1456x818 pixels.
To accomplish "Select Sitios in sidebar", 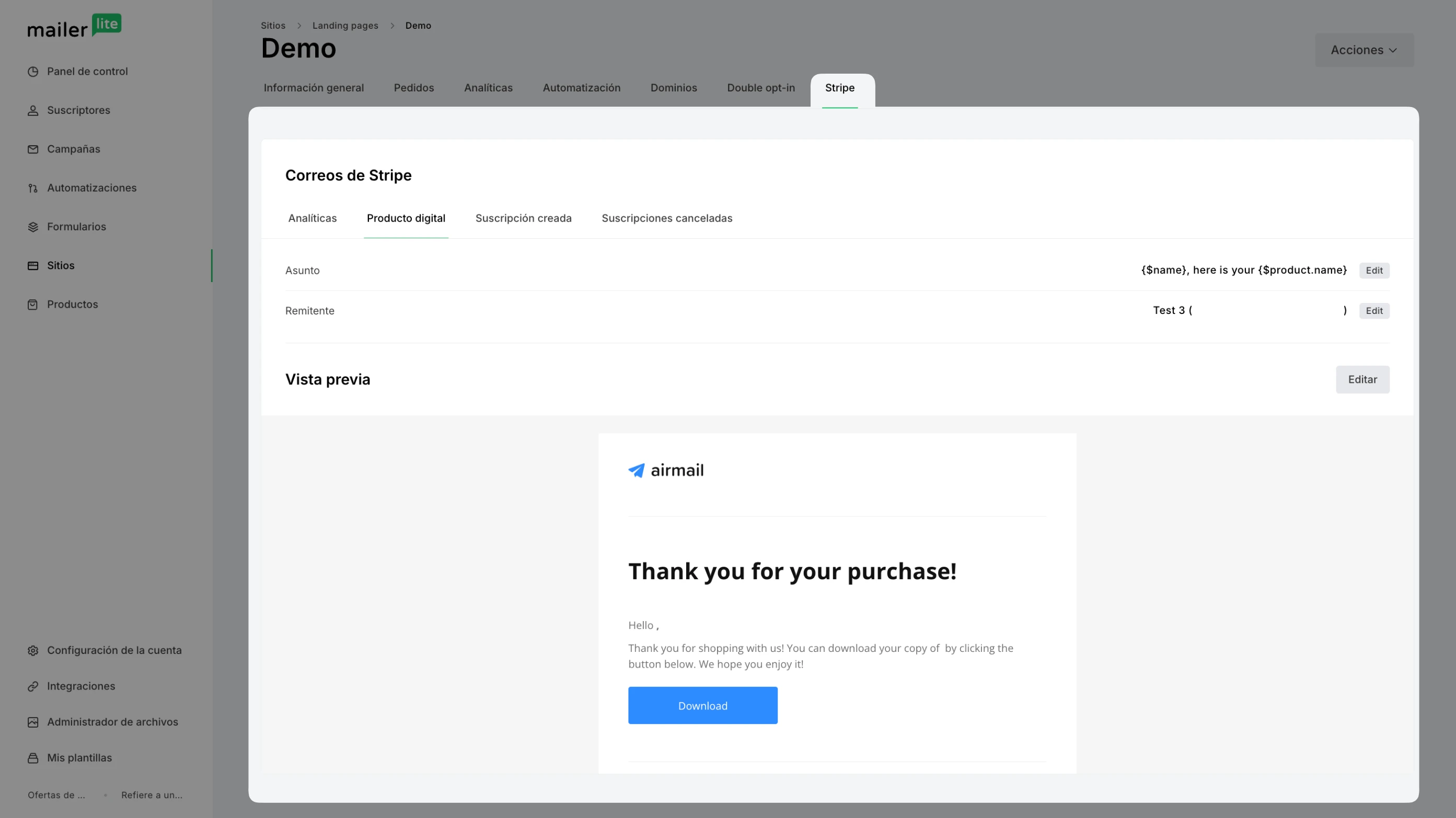I will click(x=61, y=266).
